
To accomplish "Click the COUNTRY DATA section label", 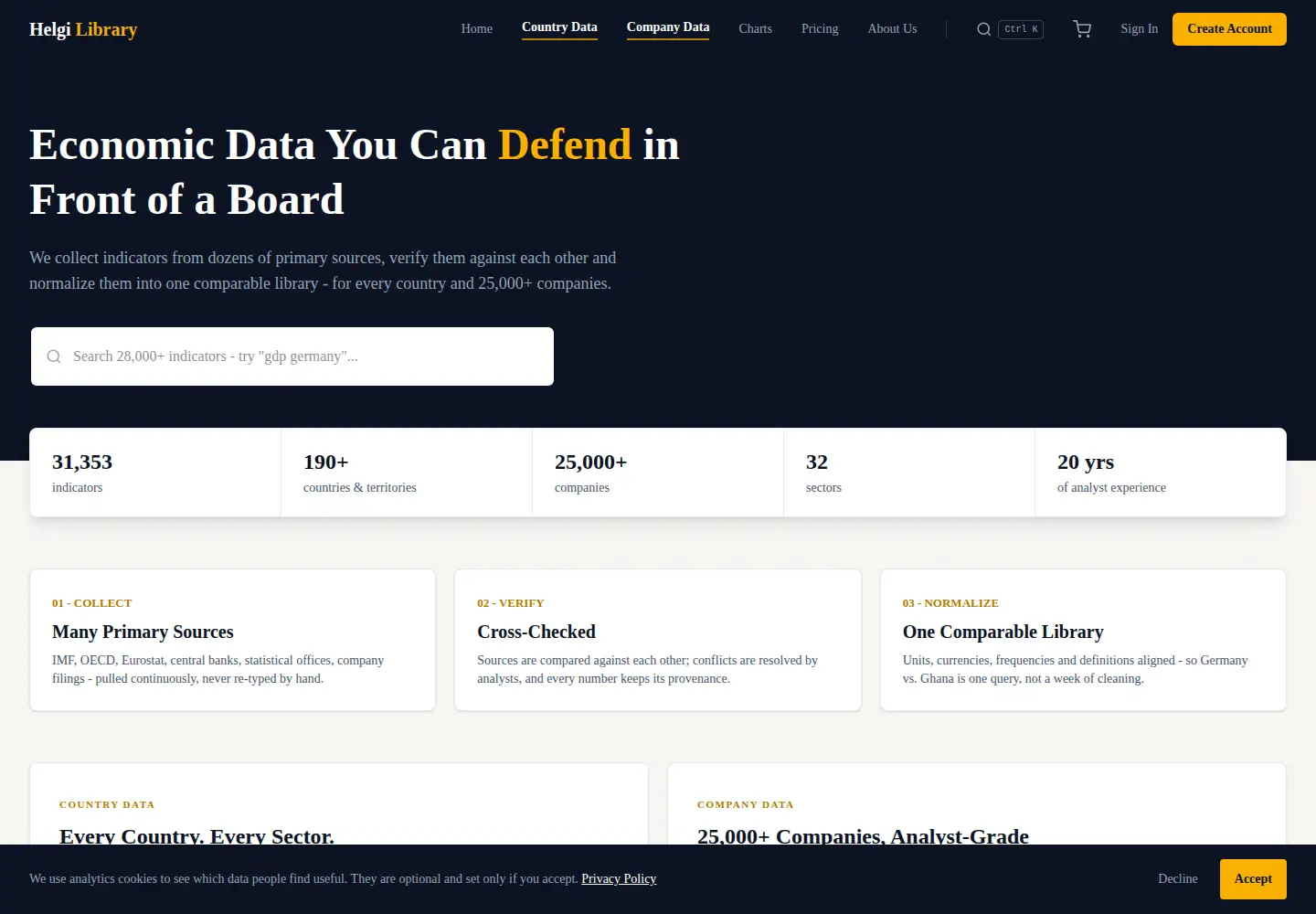I will click(107, 805).
